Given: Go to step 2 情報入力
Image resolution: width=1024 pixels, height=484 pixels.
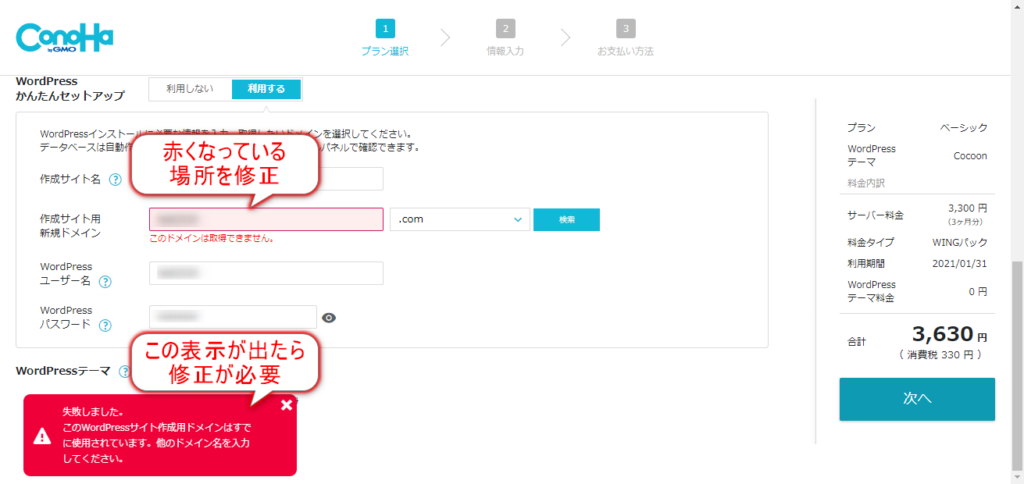Looking at the screenshot, I should 505,39.
